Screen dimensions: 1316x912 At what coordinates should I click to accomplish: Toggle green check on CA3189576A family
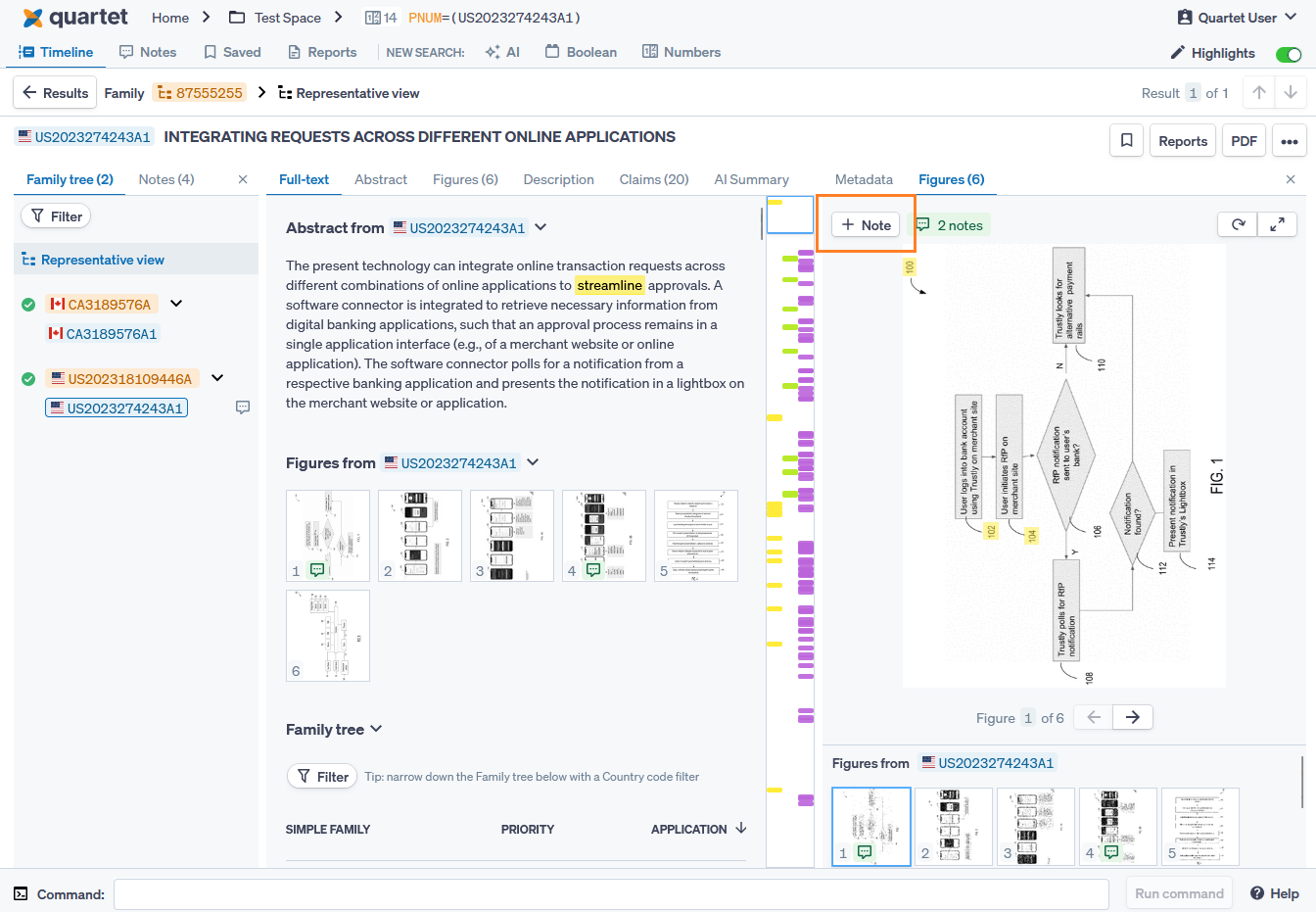point(28,305)
